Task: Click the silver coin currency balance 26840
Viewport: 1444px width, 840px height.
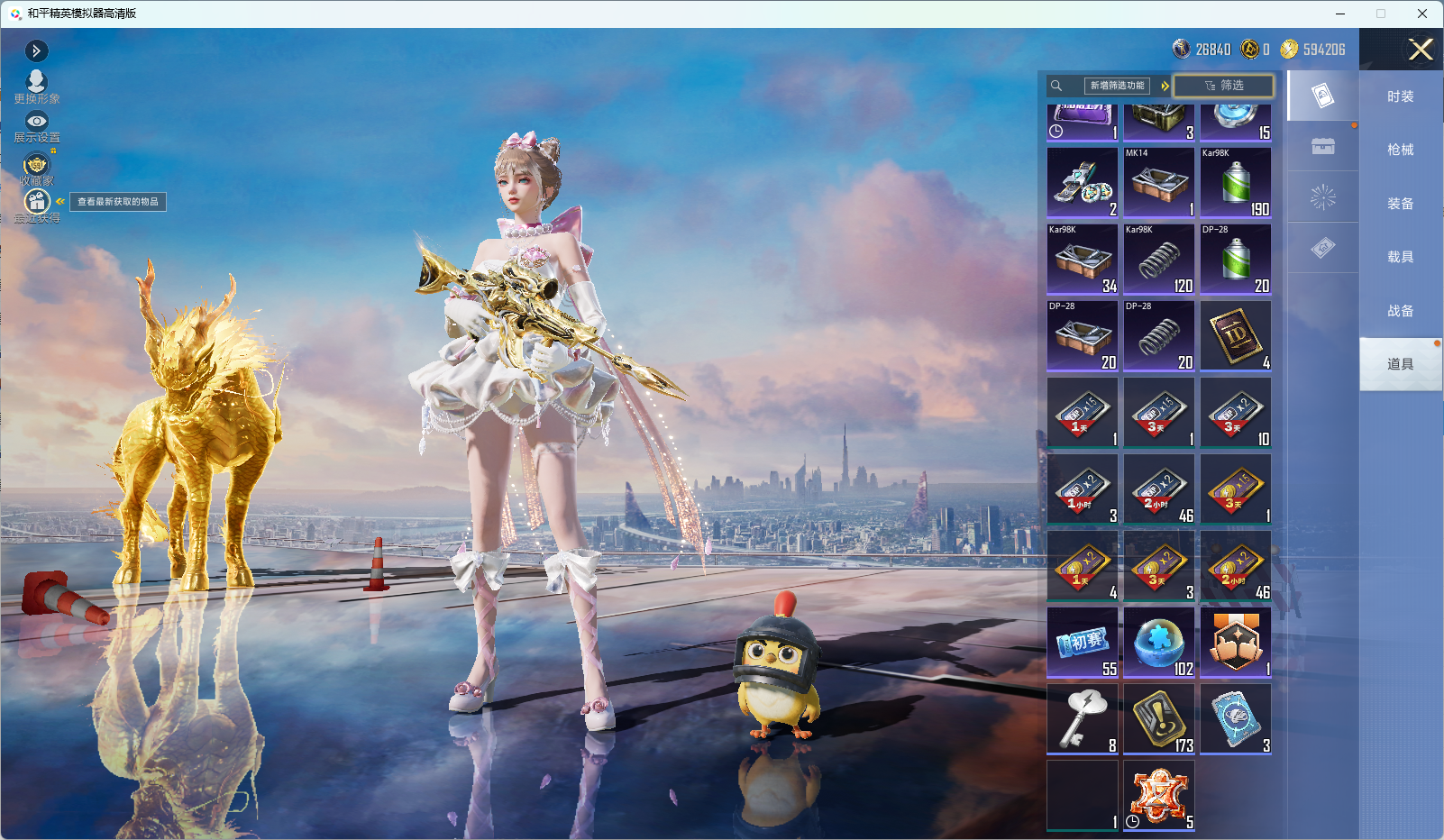Action: pos(1202,50)
